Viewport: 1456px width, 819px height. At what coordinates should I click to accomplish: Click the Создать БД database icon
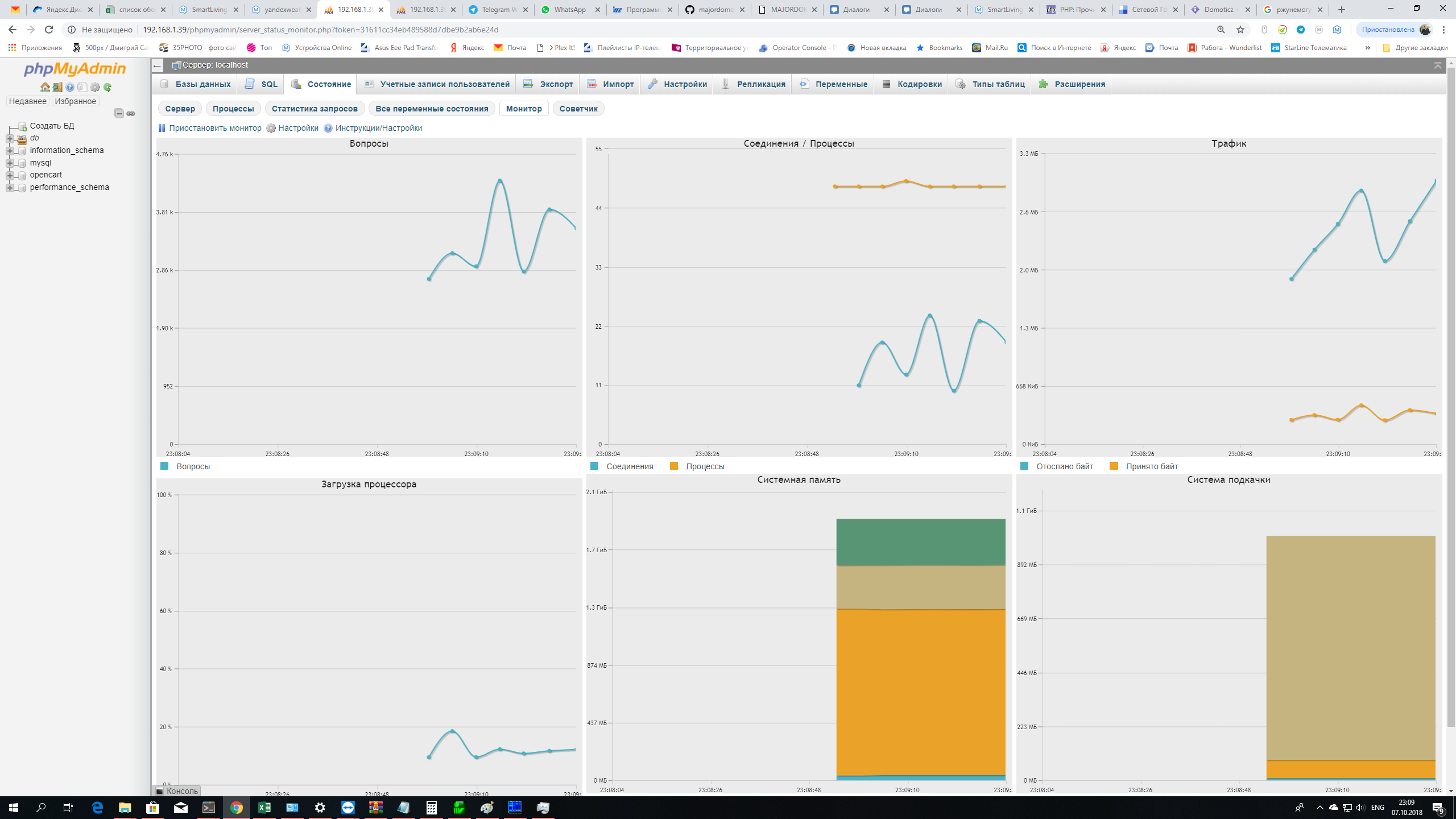(22, 126)
